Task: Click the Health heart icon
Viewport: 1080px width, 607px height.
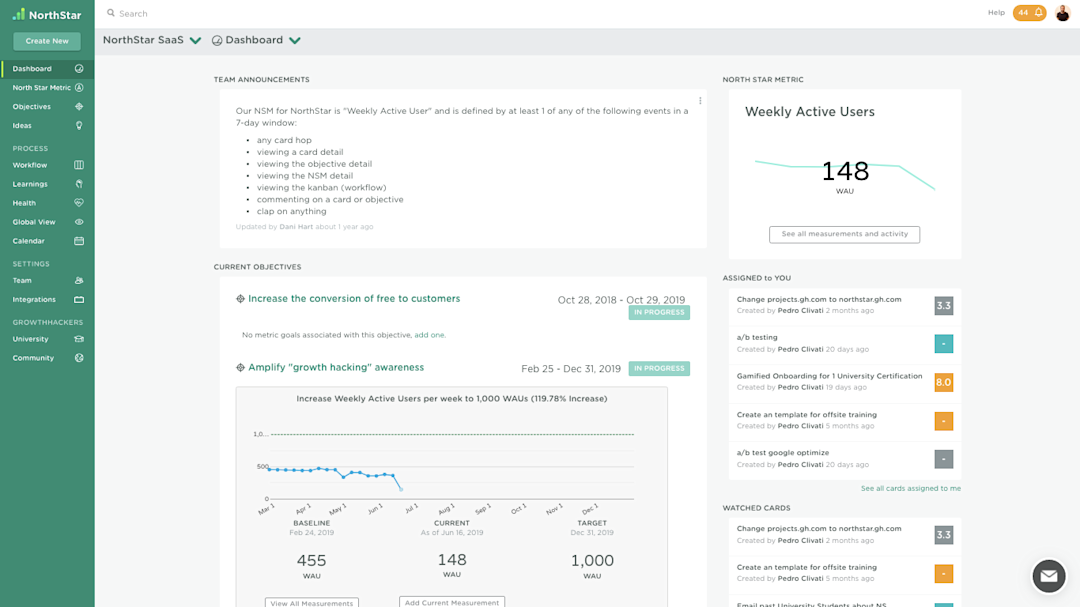Action: (79, 203)
